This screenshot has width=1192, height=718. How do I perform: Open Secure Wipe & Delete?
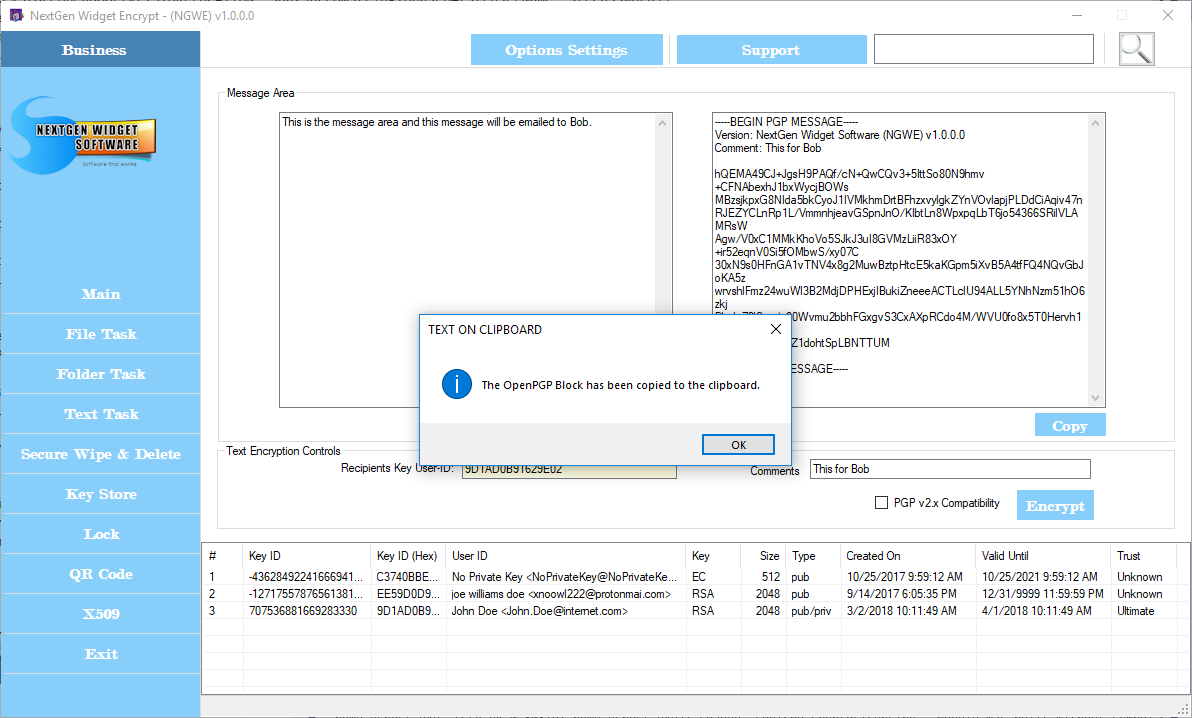(101, 454)
